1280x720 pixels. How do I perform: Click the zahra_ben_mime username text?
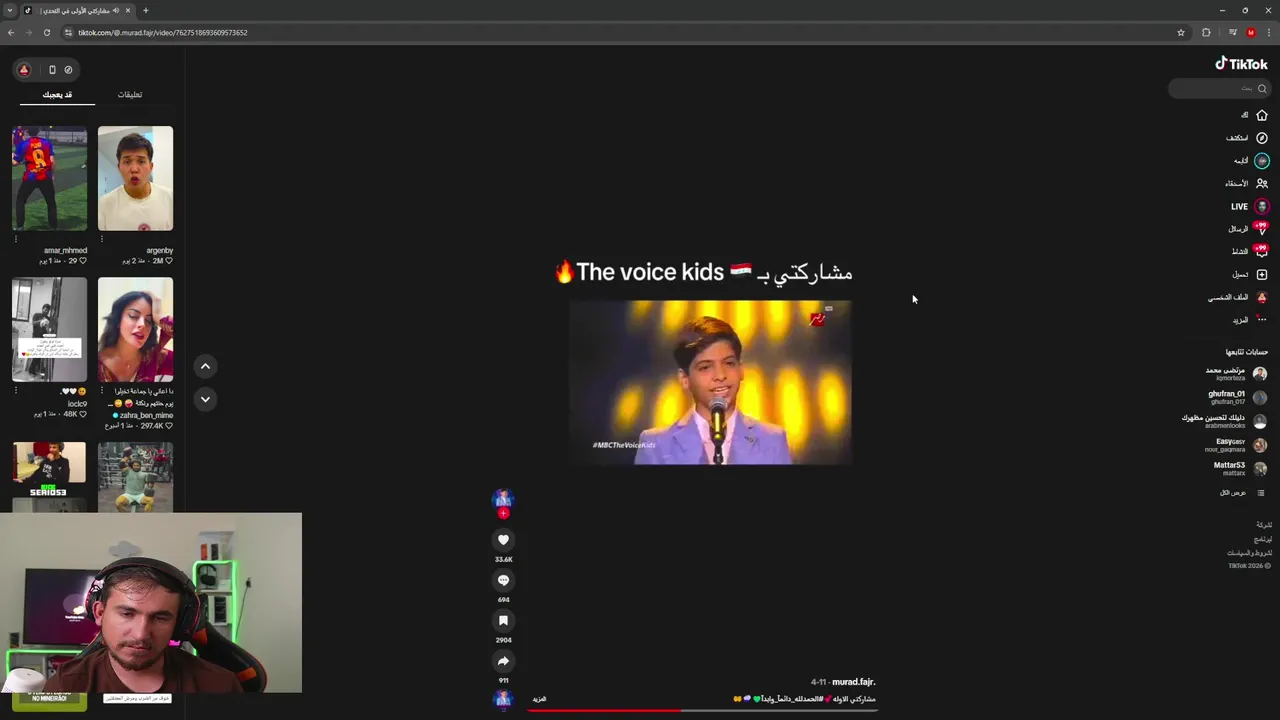pyautogui.click(x=146, y=415)
